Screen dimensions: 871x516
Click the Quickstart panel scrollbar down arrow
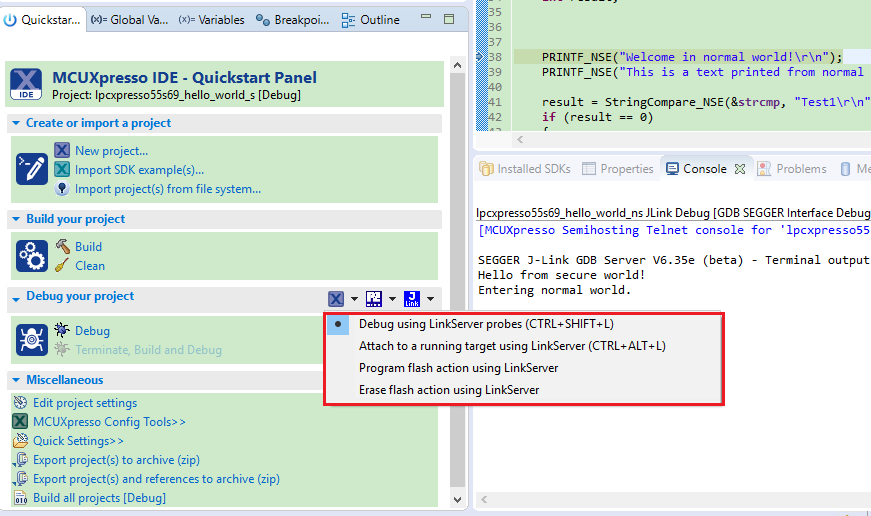click(458, 499)
